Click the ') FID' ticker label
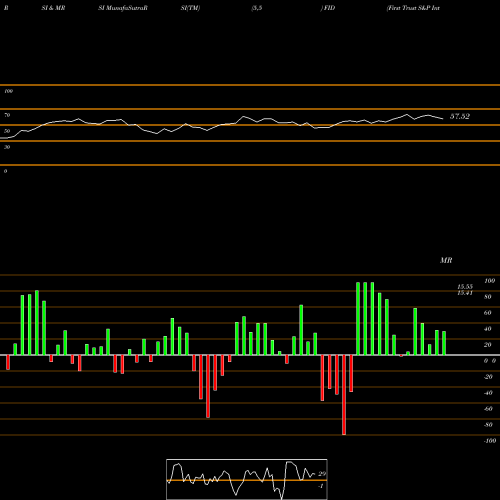The image size is (500, 500). (328, 8)
